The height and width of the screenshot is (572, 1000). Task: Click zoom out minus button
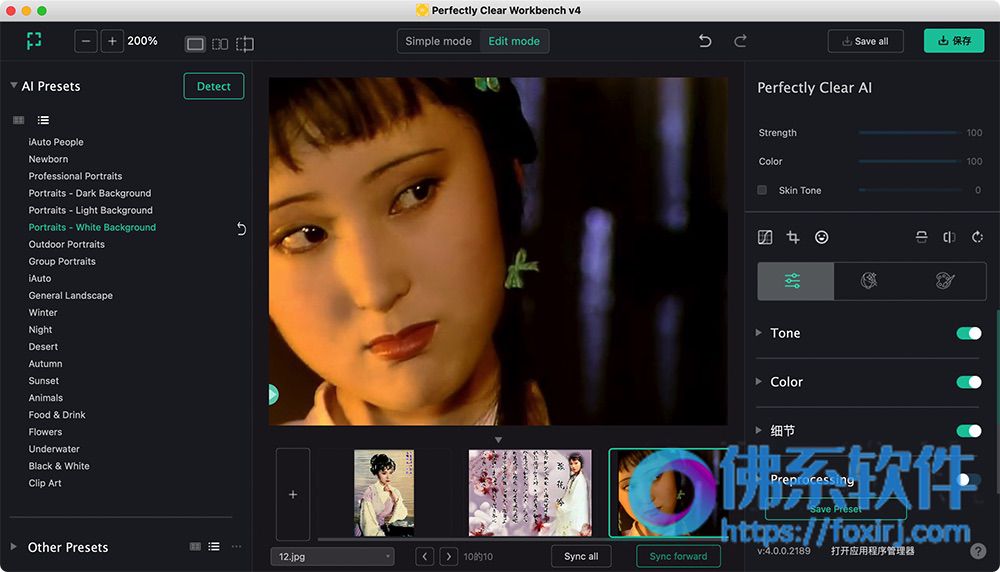[87, 41]
